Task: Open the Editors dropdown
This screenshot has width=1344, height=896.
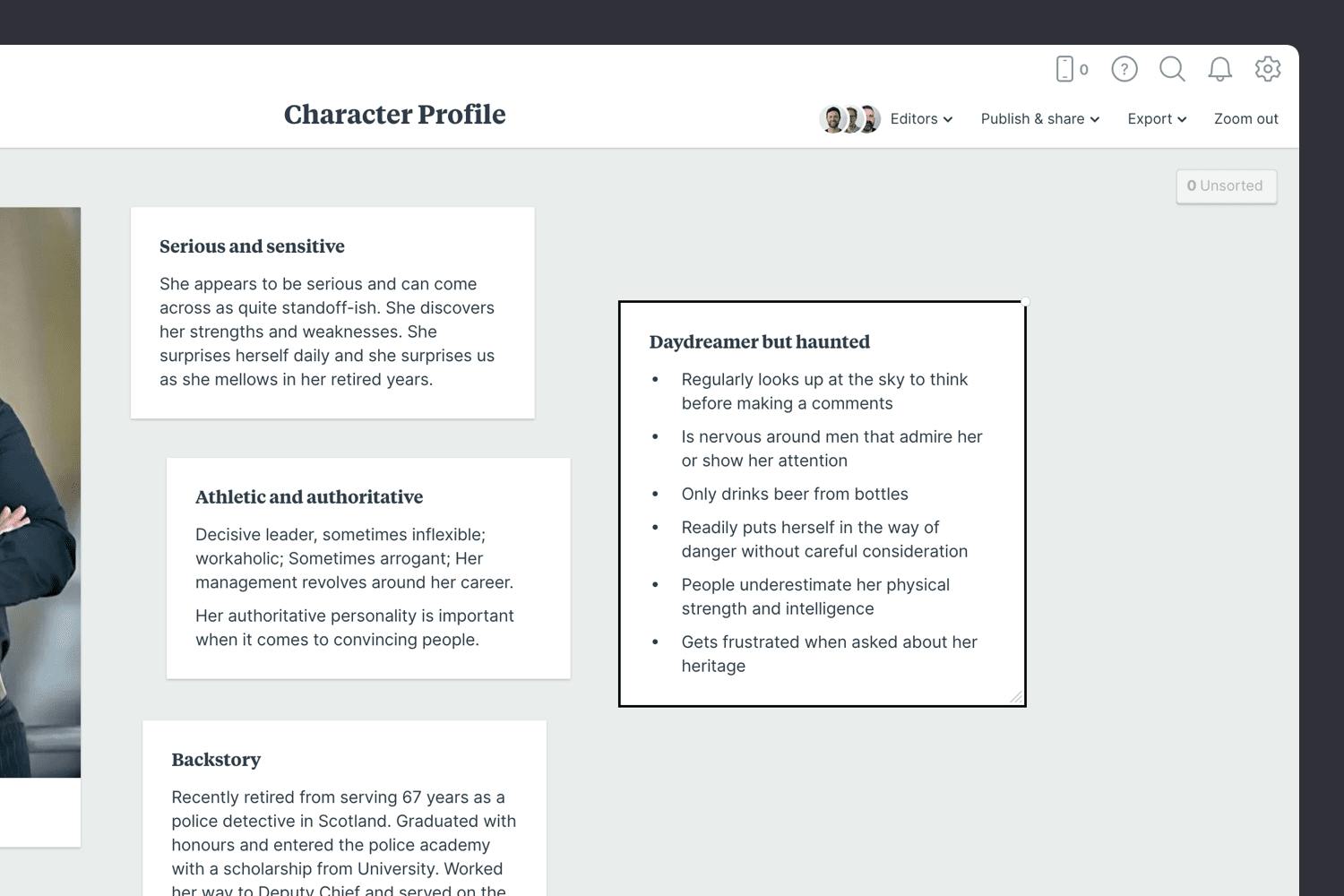Action: tap(920, 118)
